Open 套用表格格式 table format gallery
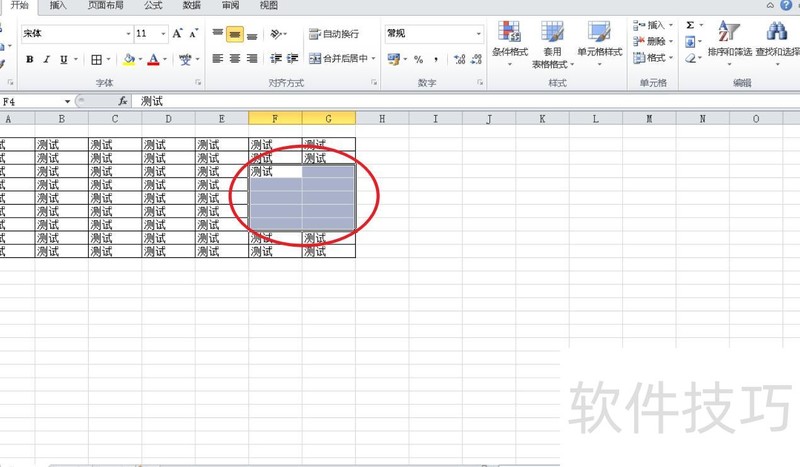Image resolution: width=800 pixels, height=467 pixels. (x=553, y=44)
